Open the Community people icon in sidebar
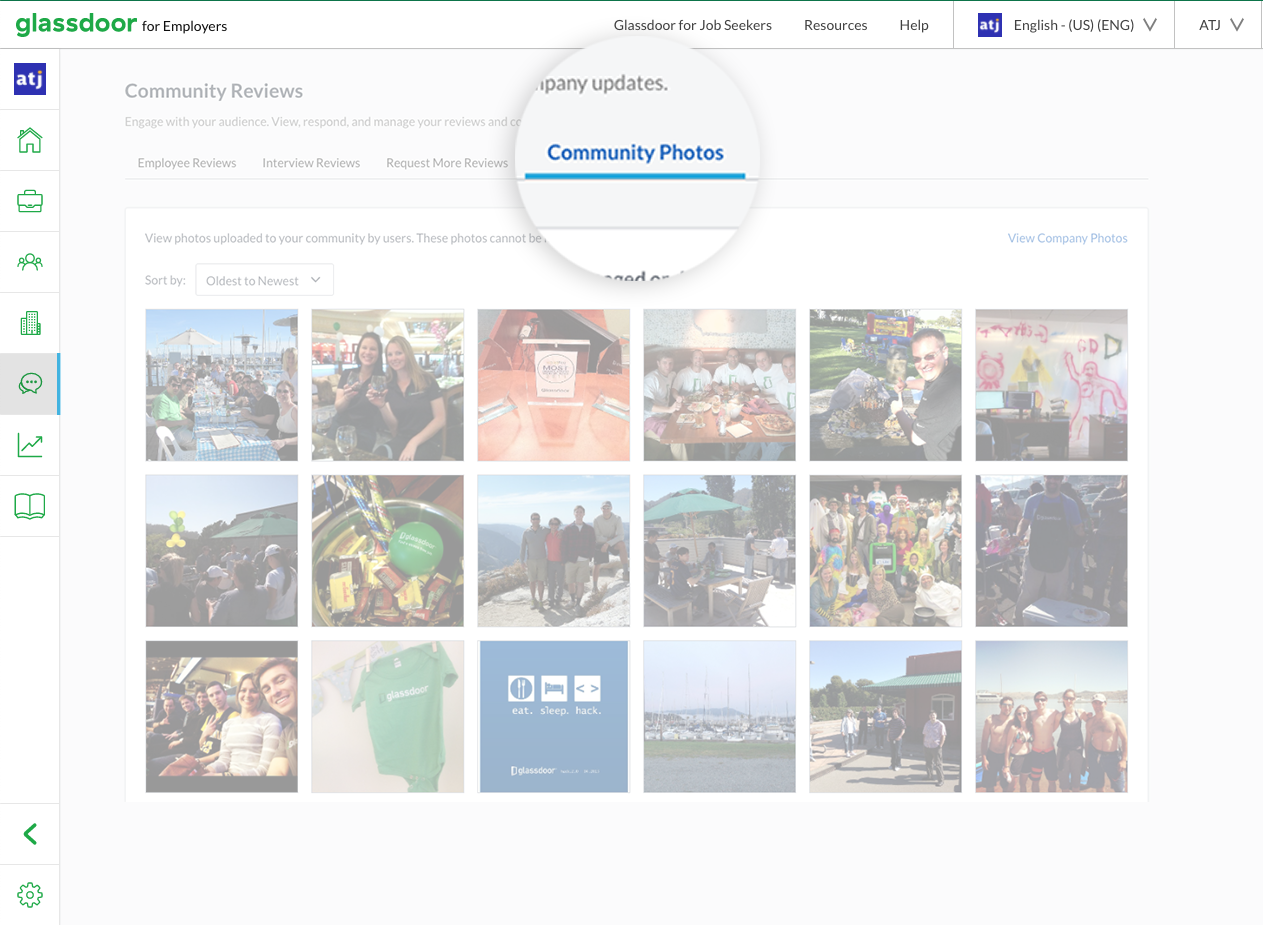This screenshot has width=1263, height=925. (x=29, y=261)
